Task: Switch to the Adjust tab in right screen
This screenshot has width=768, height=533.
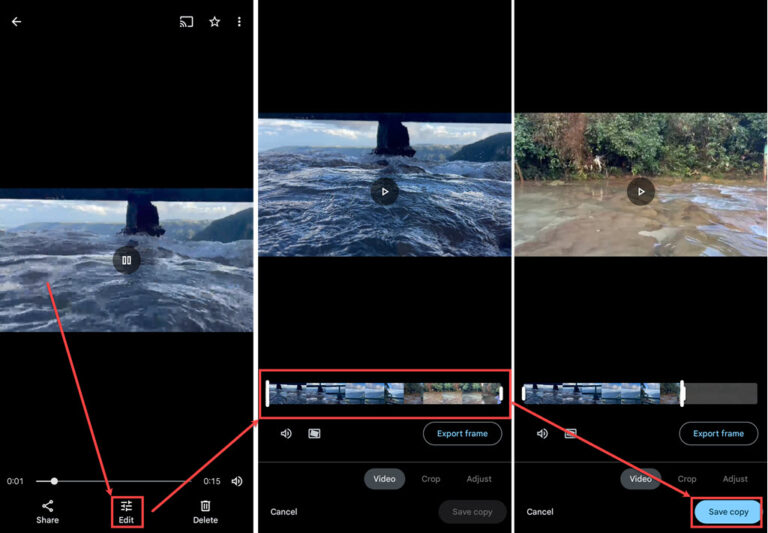Action: (735, 479)
